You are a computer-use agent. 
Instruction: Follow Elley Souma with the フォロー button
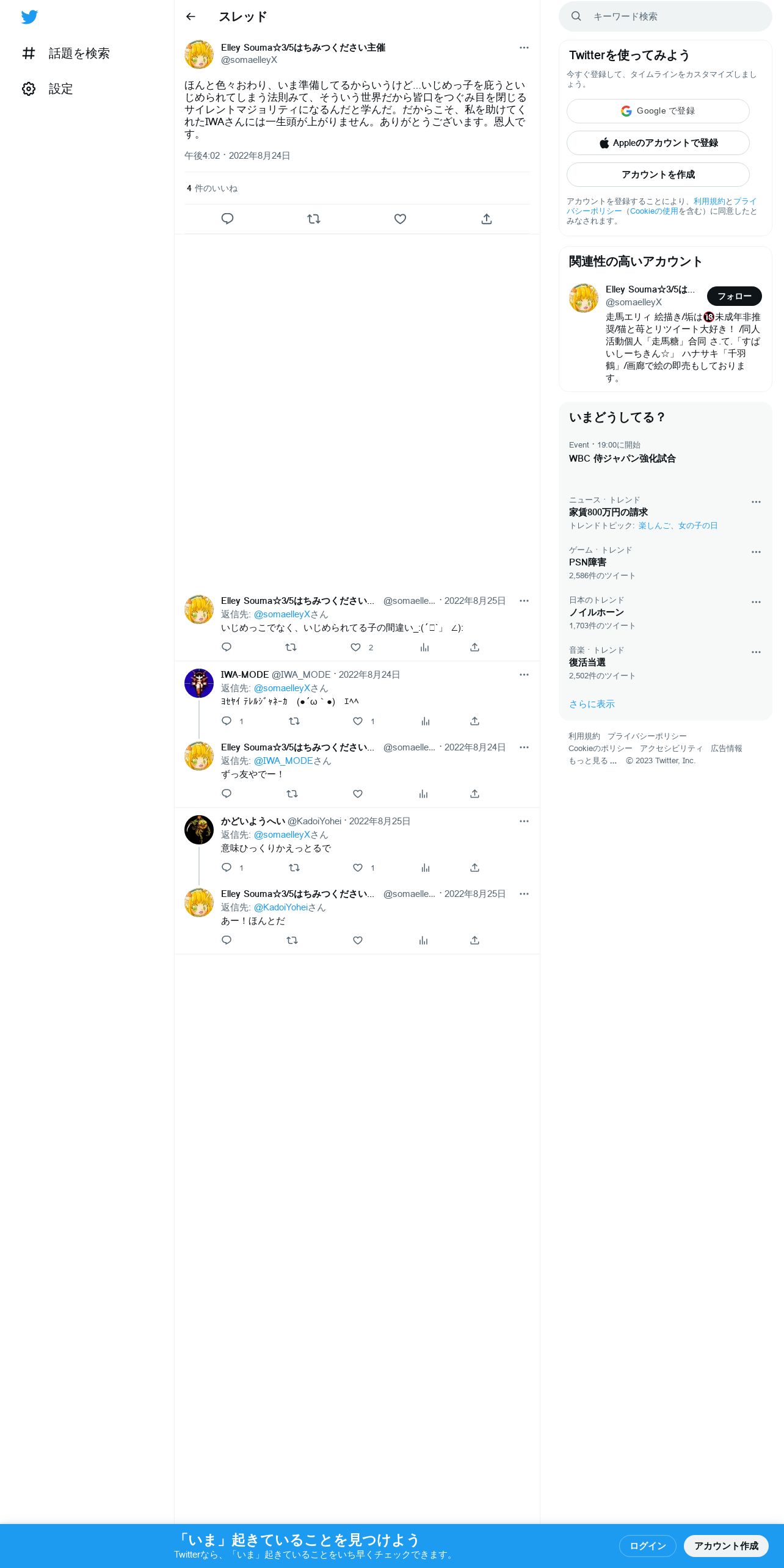pyautogui.click(x=734, y=296)
